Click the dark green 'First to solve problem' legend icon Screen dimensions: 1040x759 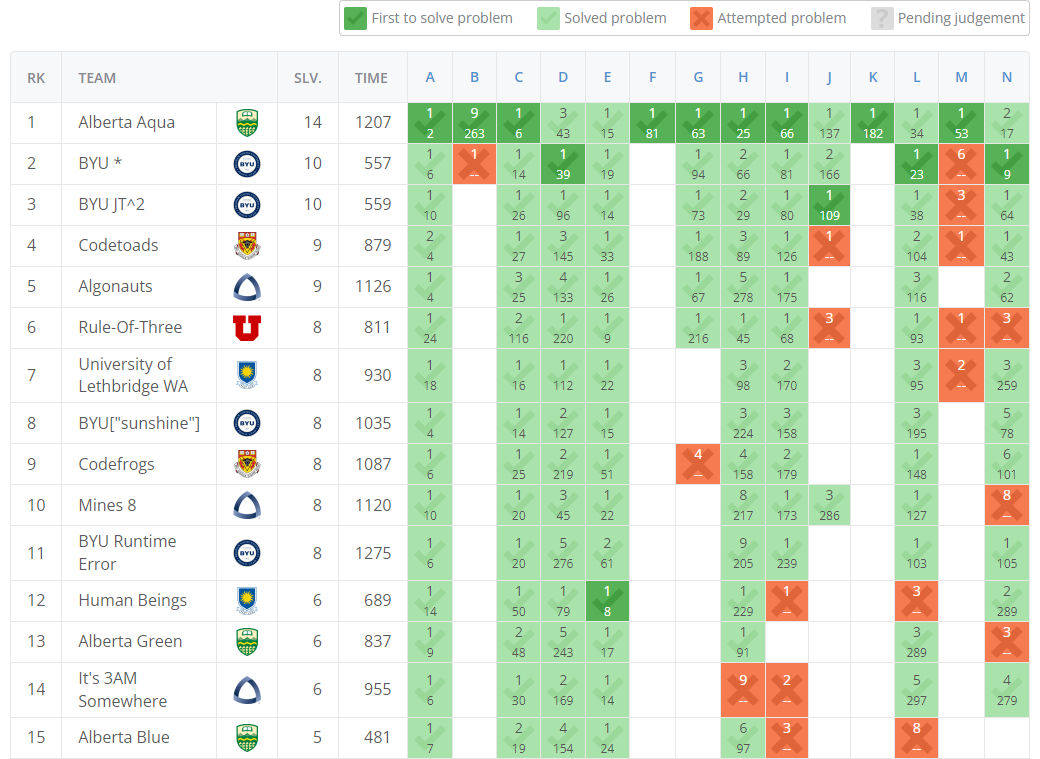355,17
